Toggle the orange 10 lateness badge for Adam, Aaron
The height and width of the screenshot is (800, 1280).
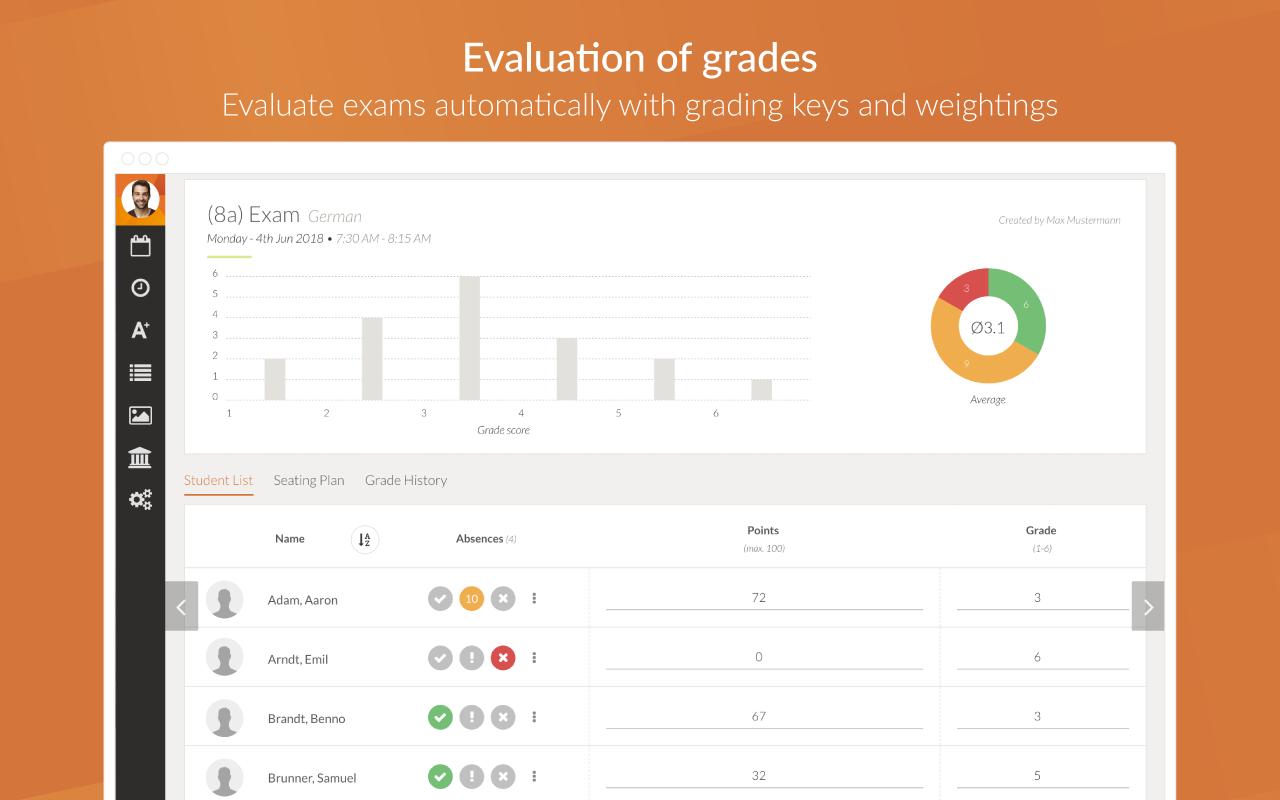[471, 599]
